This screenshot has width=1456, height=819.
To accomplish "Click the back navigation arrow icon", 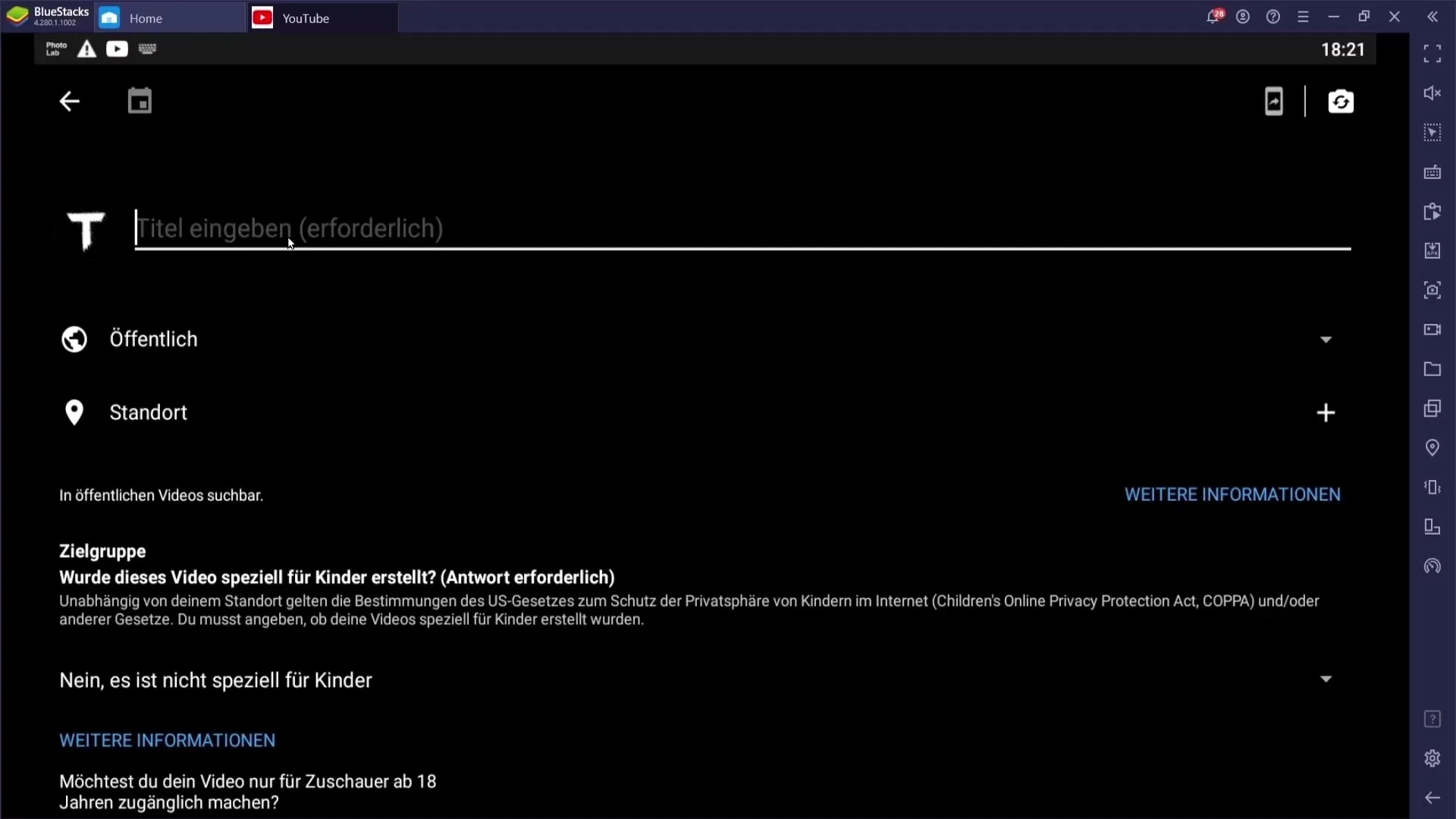I will [69, 101].
